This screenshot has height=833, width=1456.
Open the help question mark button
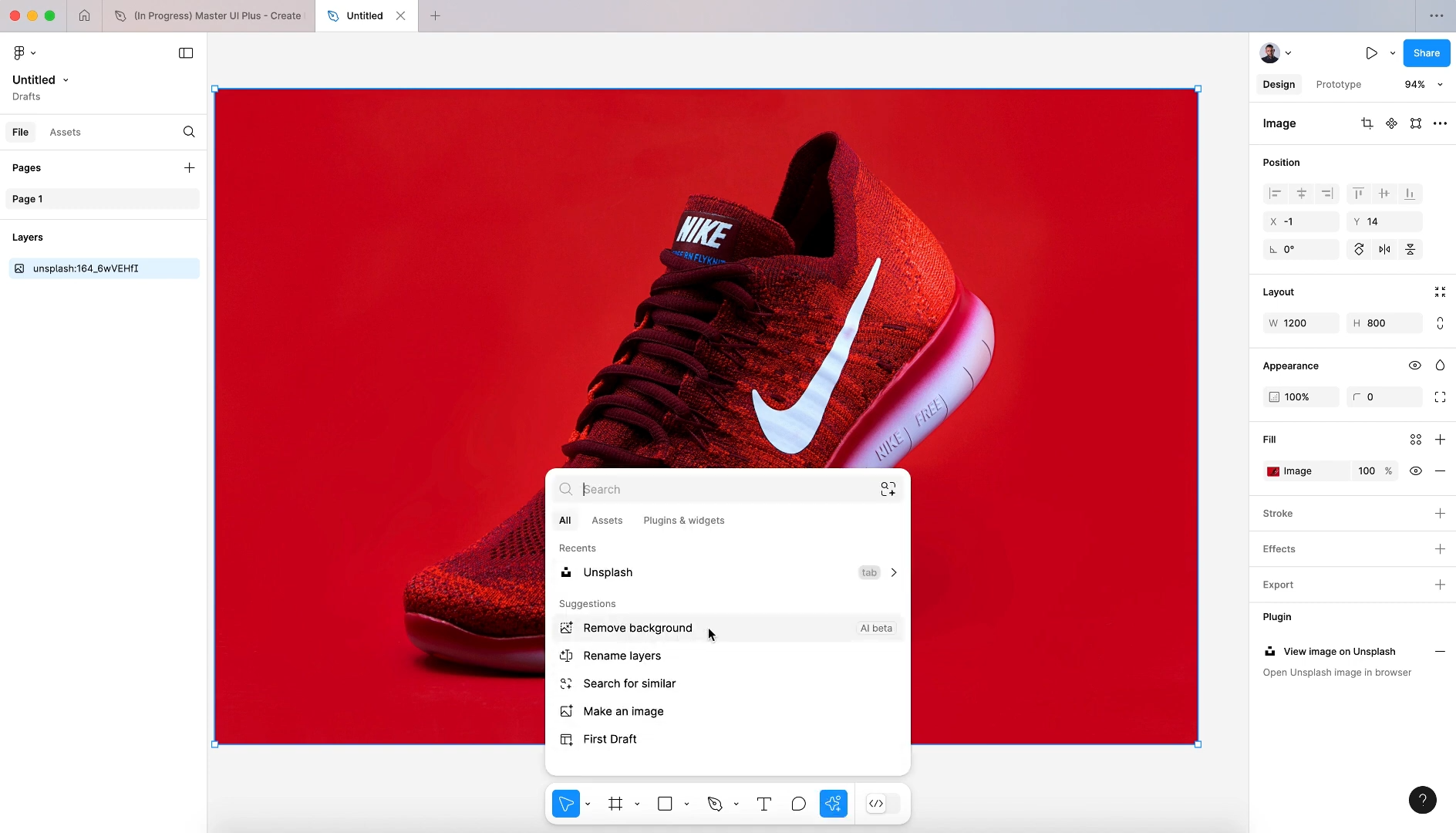point(1423,800)
